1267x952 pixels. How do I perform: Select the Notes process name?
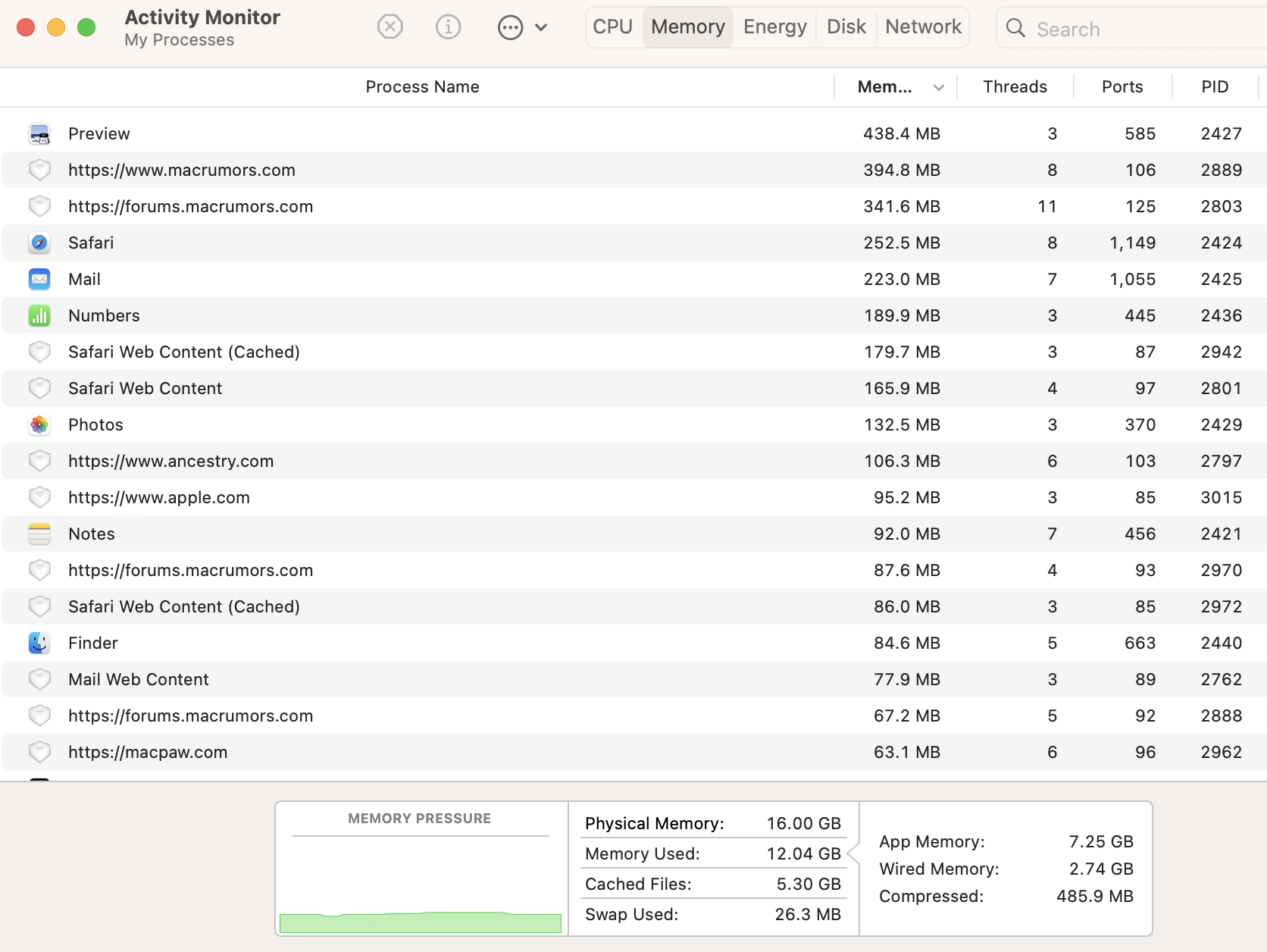point(92,534)
